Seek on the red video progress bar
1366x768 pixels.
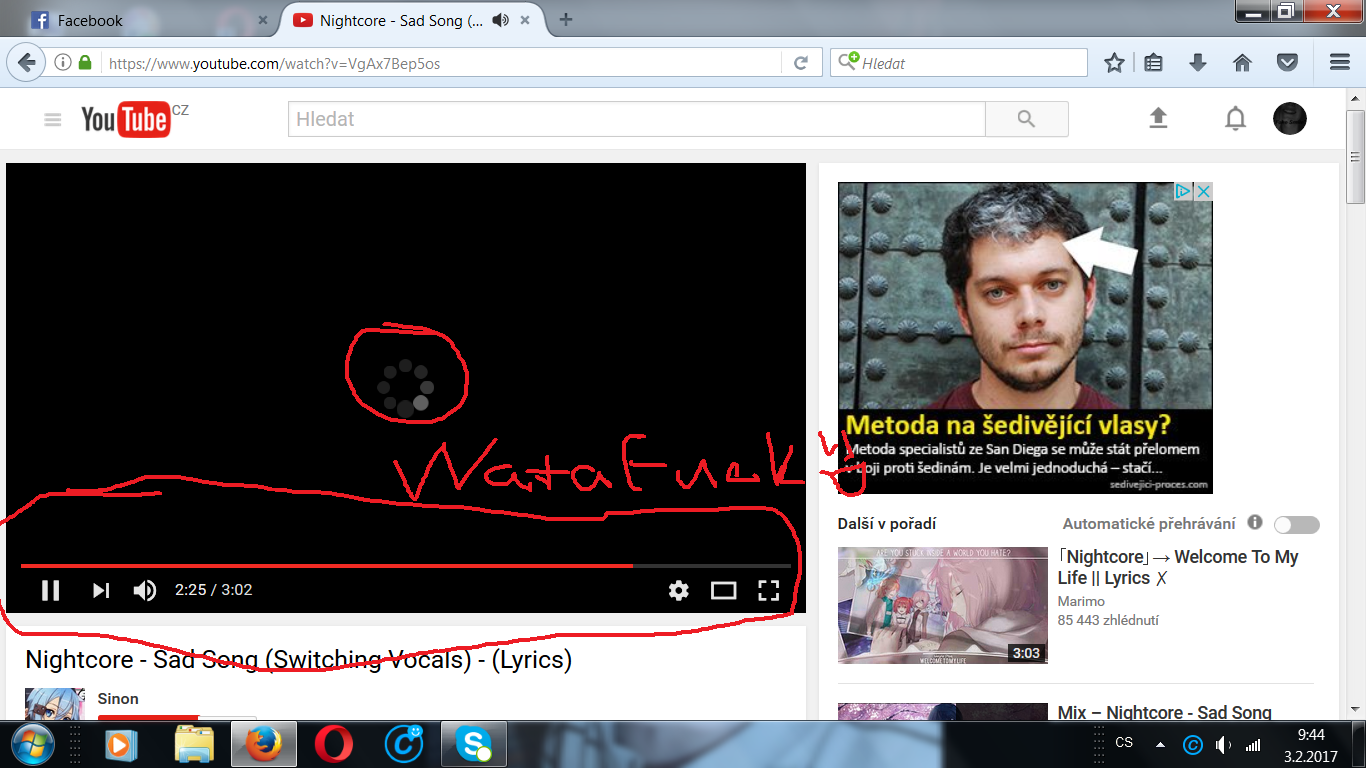coord(405,566)
